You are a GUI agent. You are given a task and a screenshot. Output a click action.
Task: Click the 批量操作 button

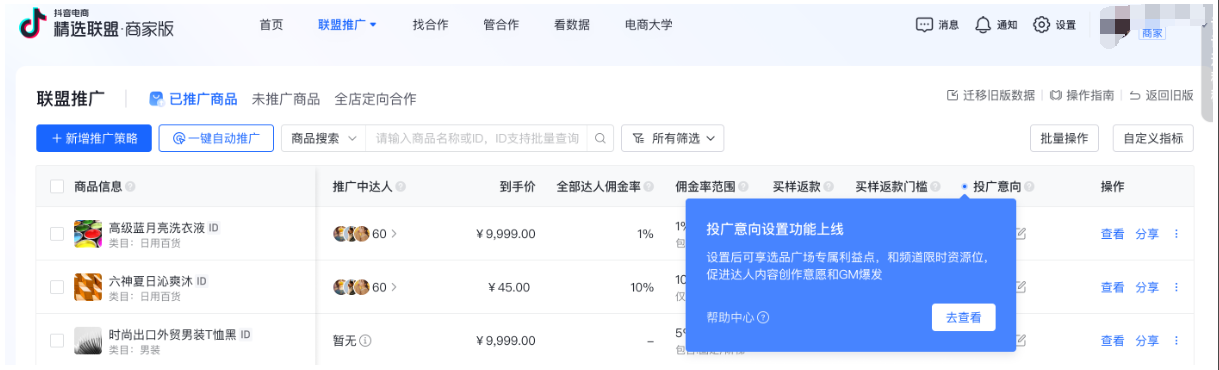coord(1064,138)
